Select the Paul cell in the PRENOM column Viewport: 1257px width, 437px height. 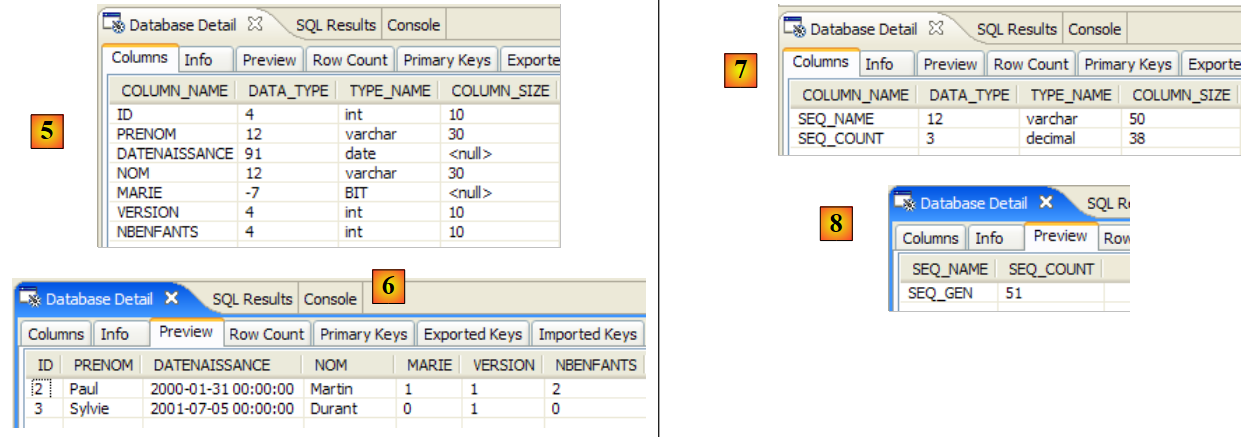[x=85, y=388]
